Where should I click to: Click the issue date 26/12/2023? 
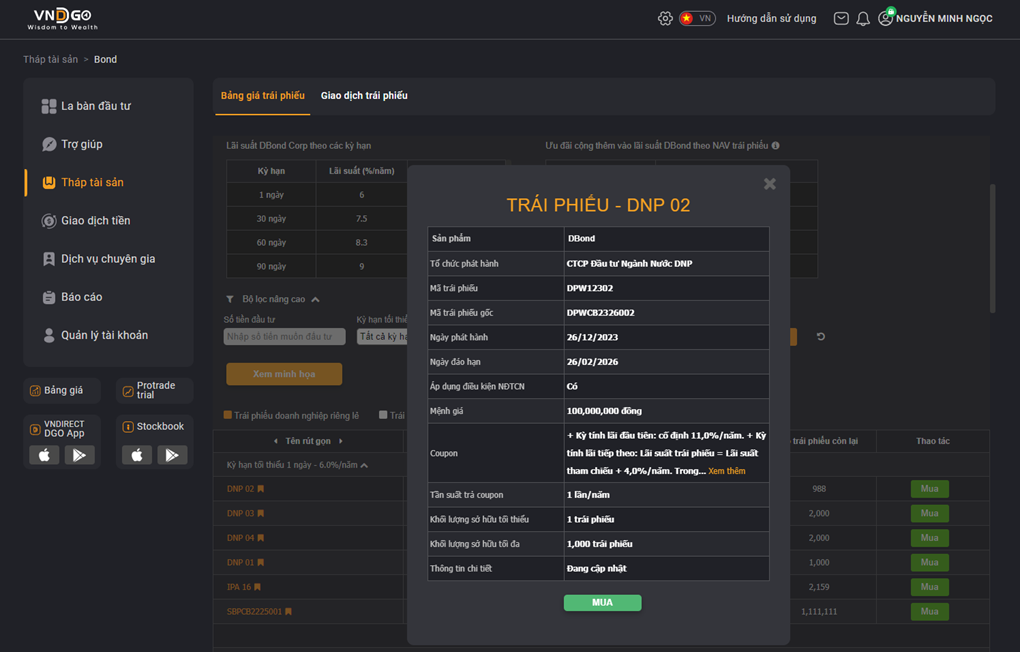[592, 337]
